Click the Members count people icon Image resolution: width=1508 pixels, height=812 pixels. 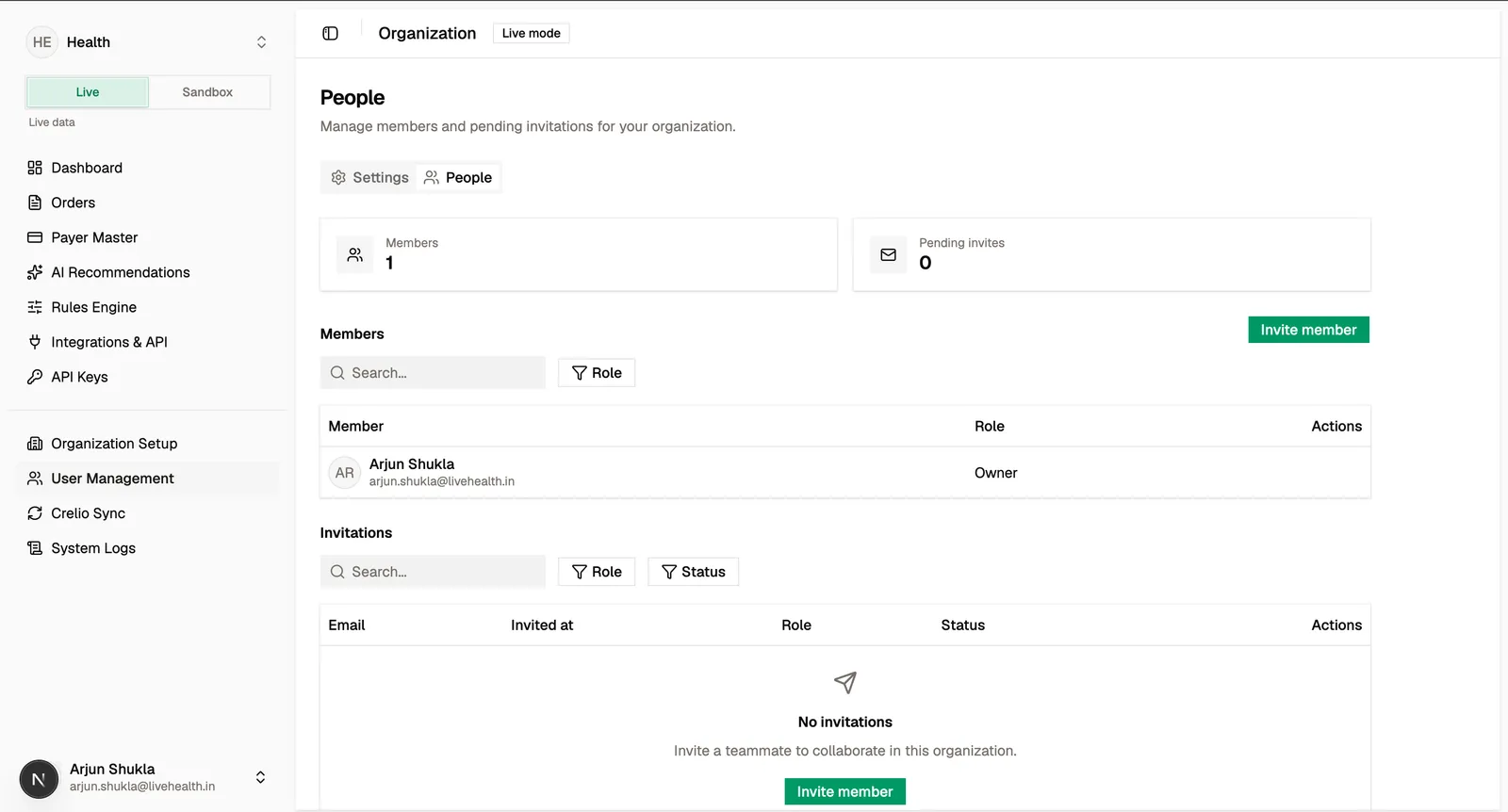355,254
